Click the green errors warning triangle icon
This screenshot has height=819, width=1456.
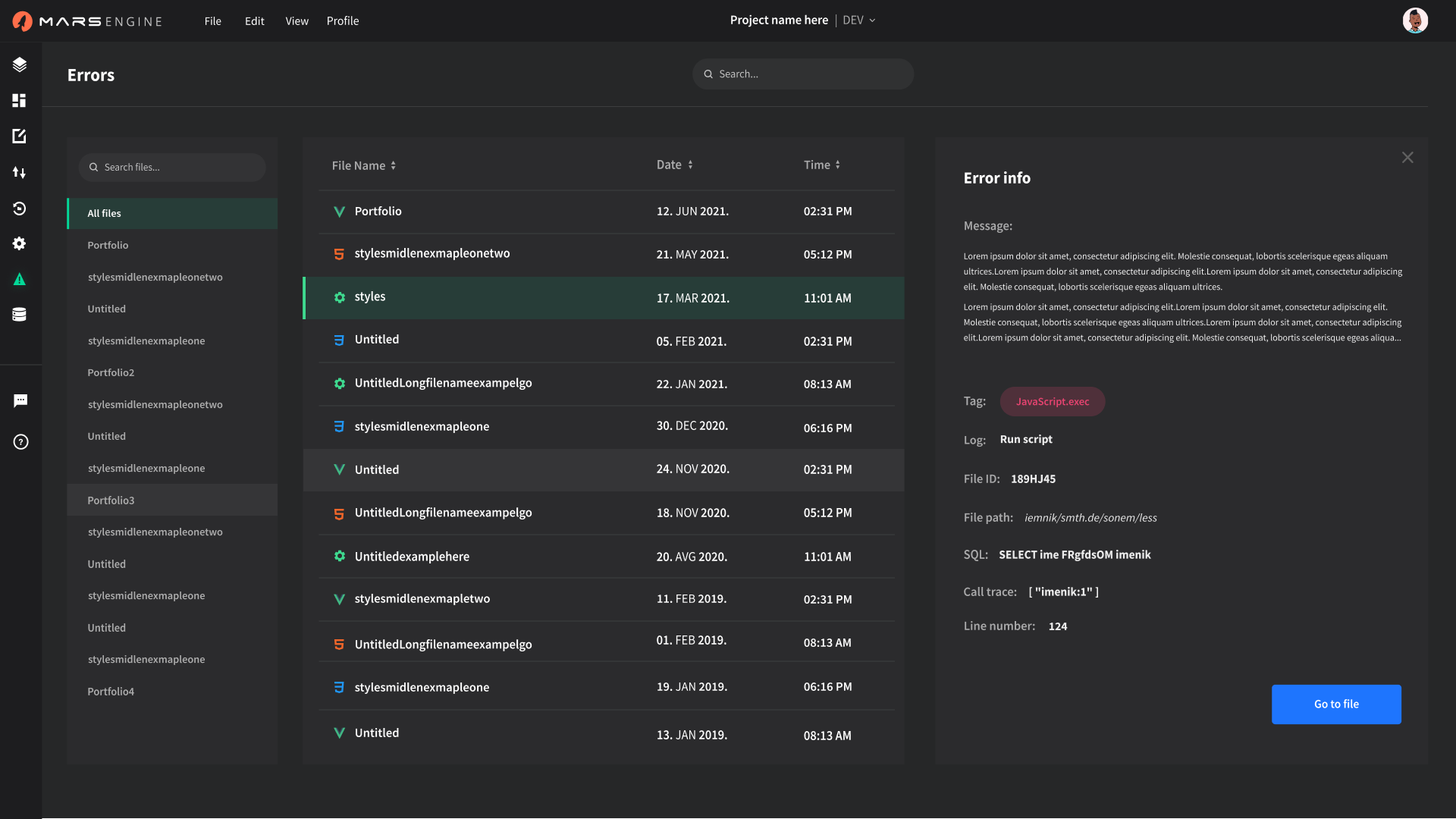(20, 279)
